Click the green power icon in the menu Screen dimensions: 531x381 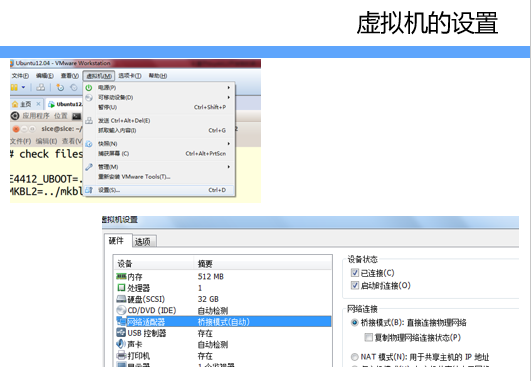[x=89, y=88]
